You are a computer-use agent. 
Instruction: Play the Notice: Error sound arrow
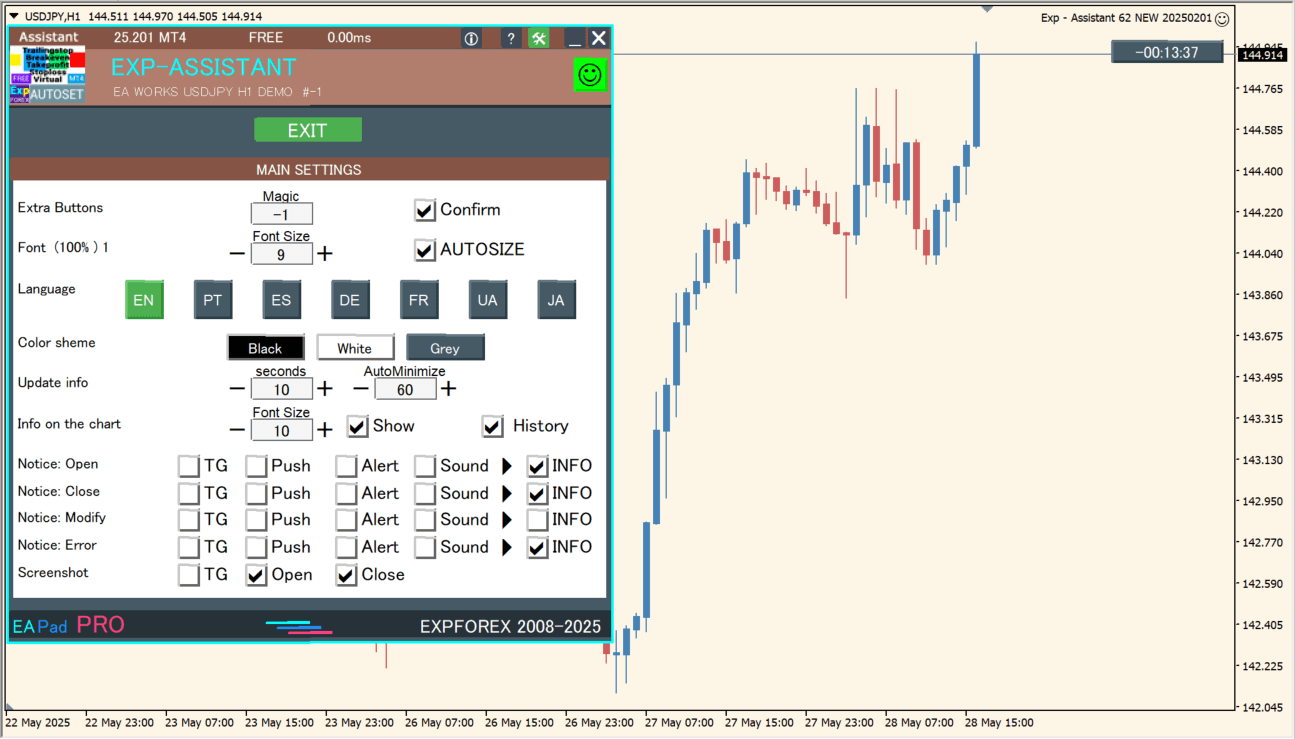[x=507, y=547]
